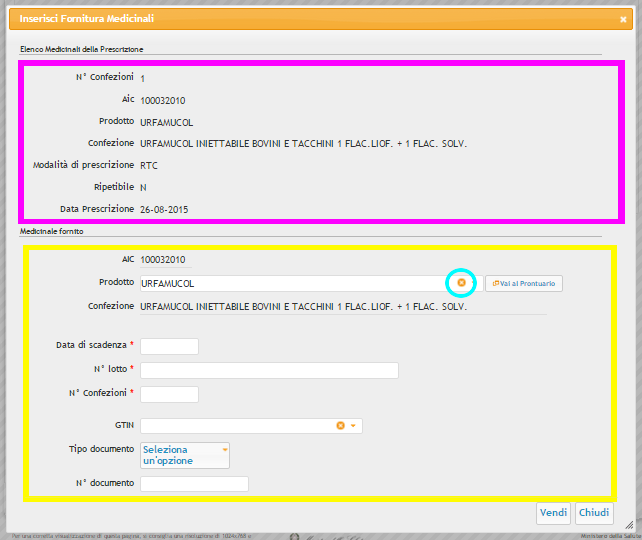Focus the Data di scadenza input field
642x540 pixels.
[x=170, y=346]
